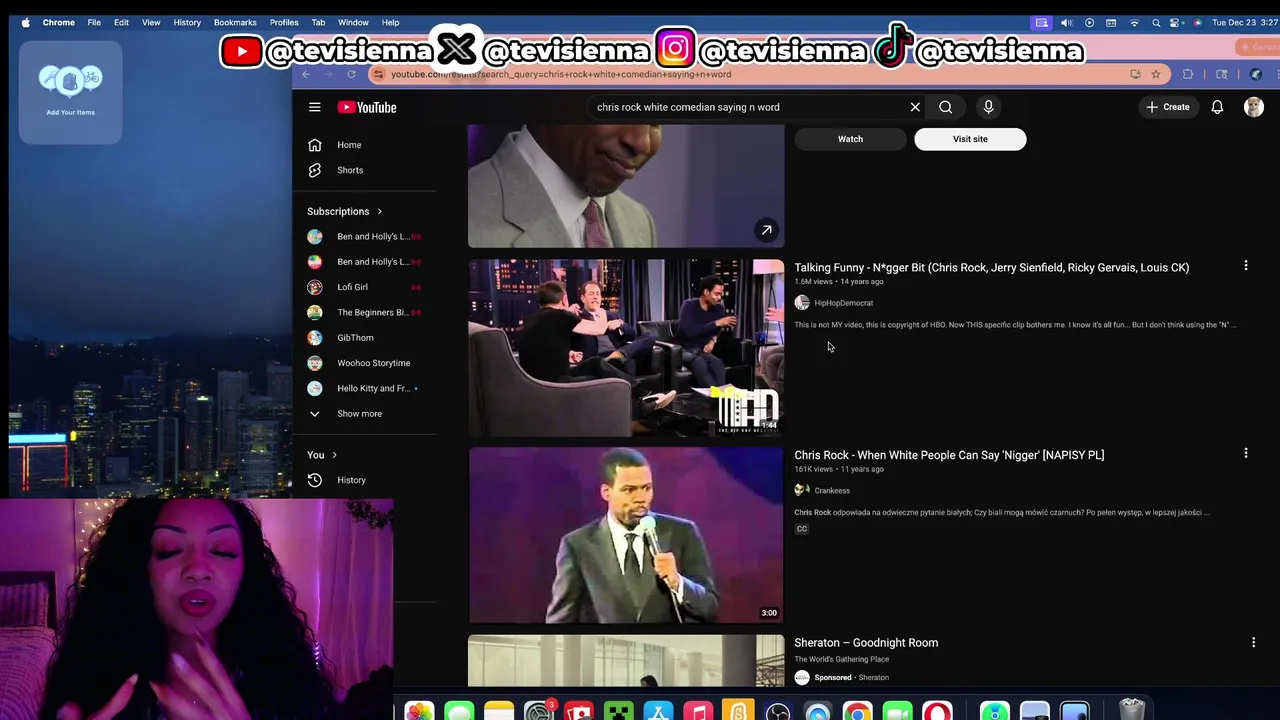This screenshot has height=720, width=1280.
Task: Open Chrome Help menu
Action: (391, 22)
